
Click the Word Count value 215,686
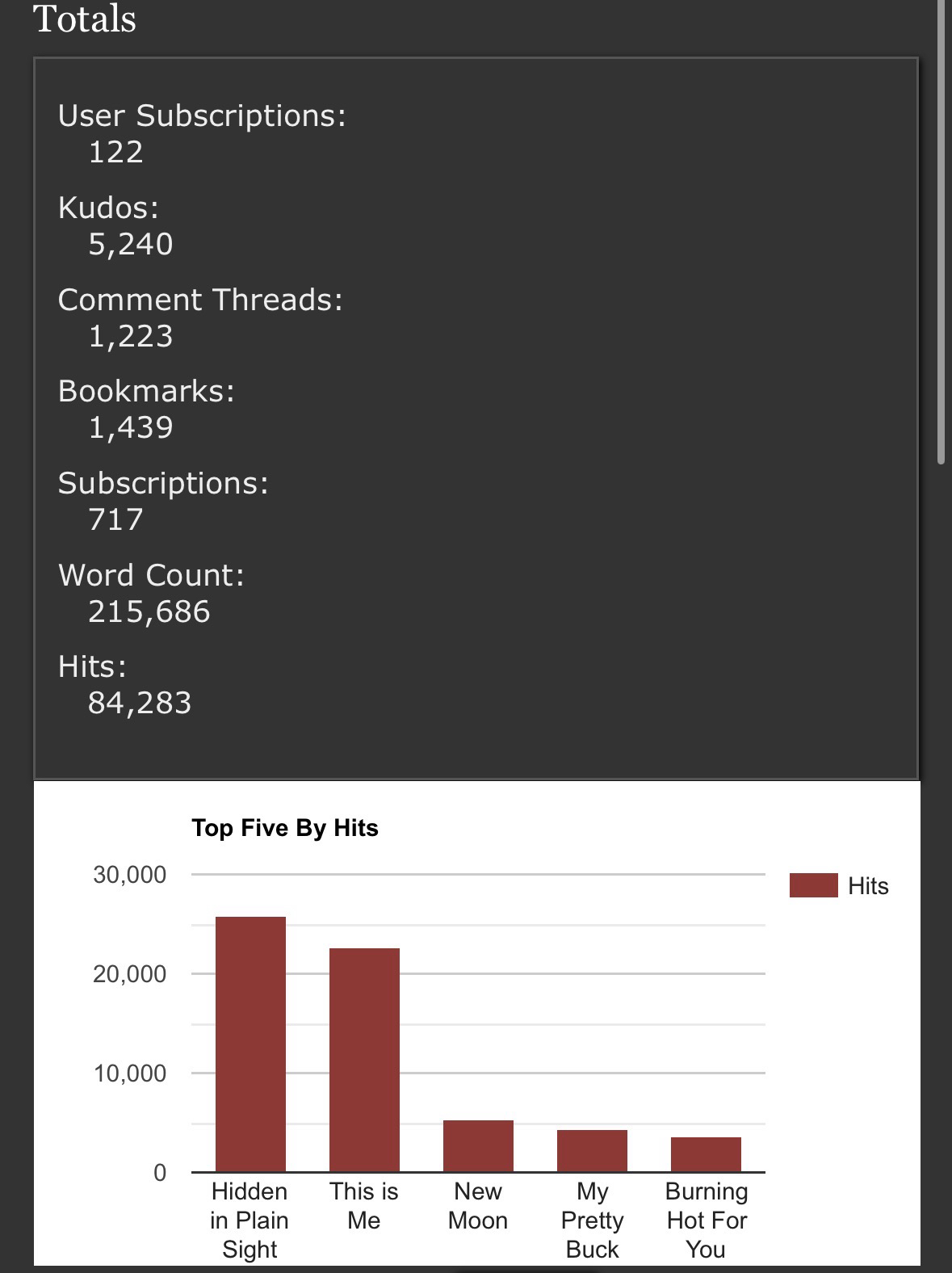[149, 611]
